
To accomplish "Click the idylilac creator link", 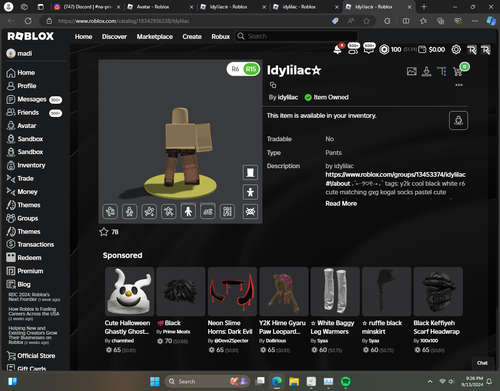I will (288, 97).
